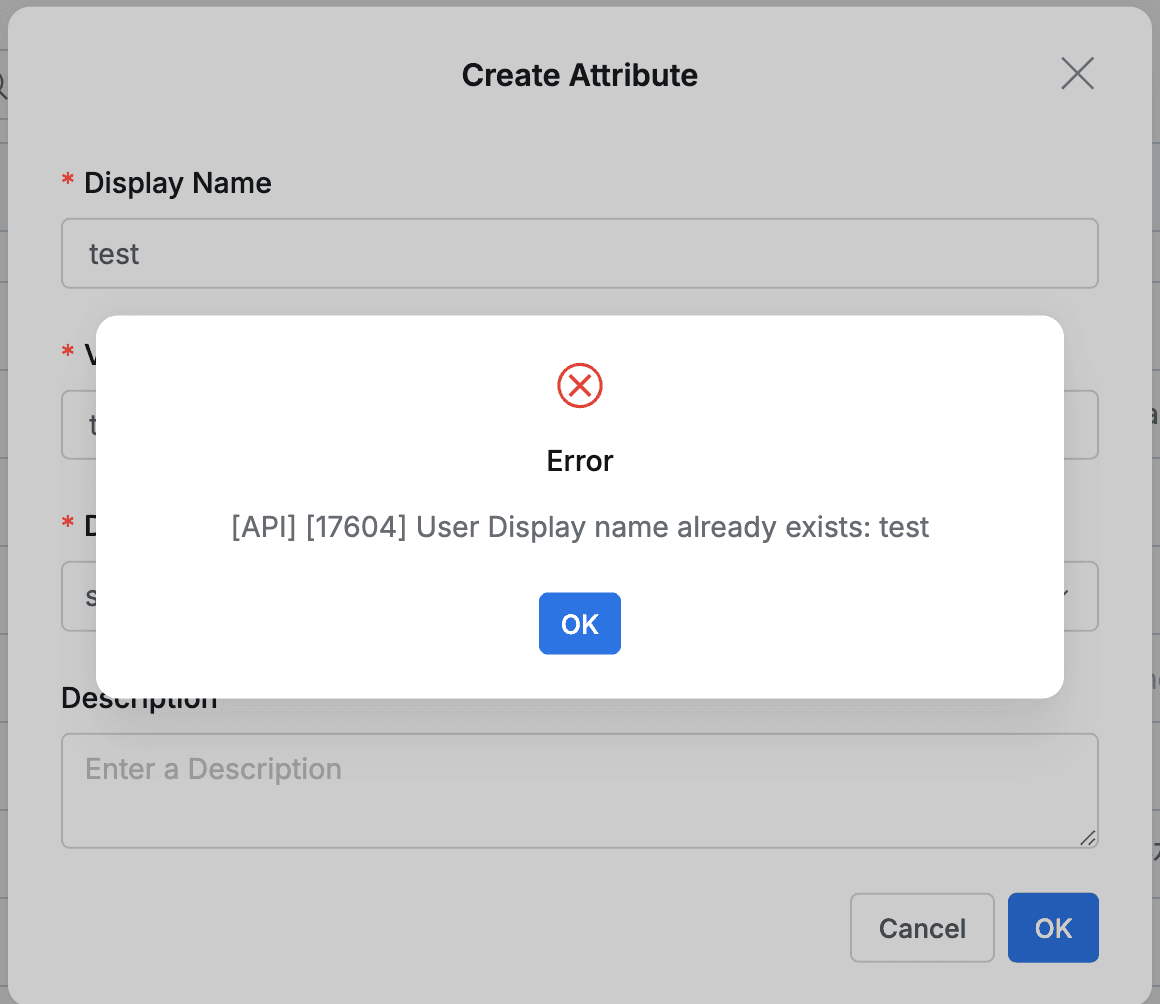
Task: Focus the Display Name field containing test
Action: point(580,253)
